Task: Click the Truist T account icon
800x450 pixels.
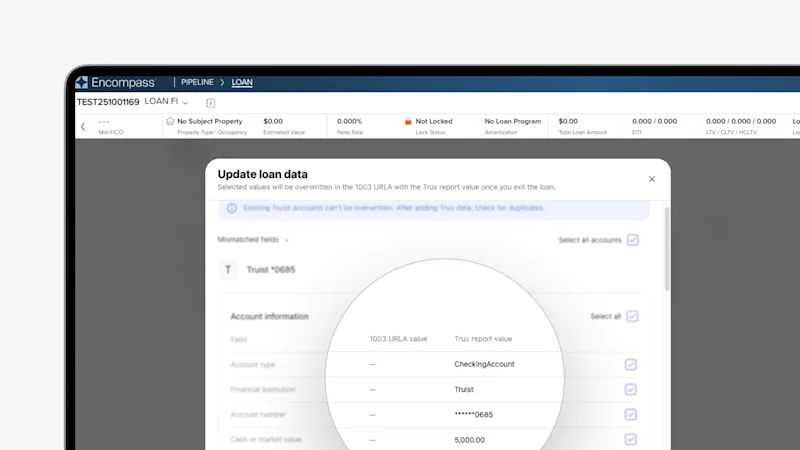Action: pyautogui.click(x=228, y=269)
